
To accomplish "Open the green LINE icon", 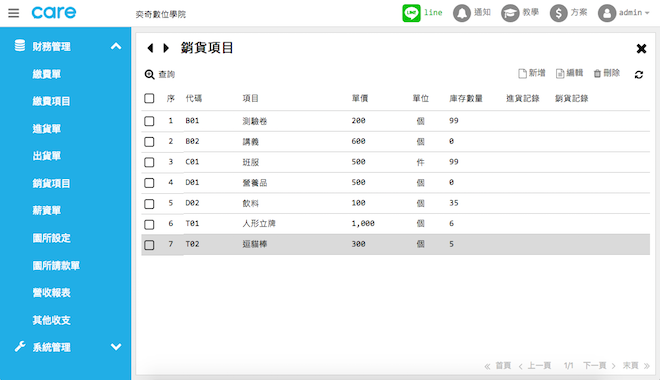I will coord(411,13).
